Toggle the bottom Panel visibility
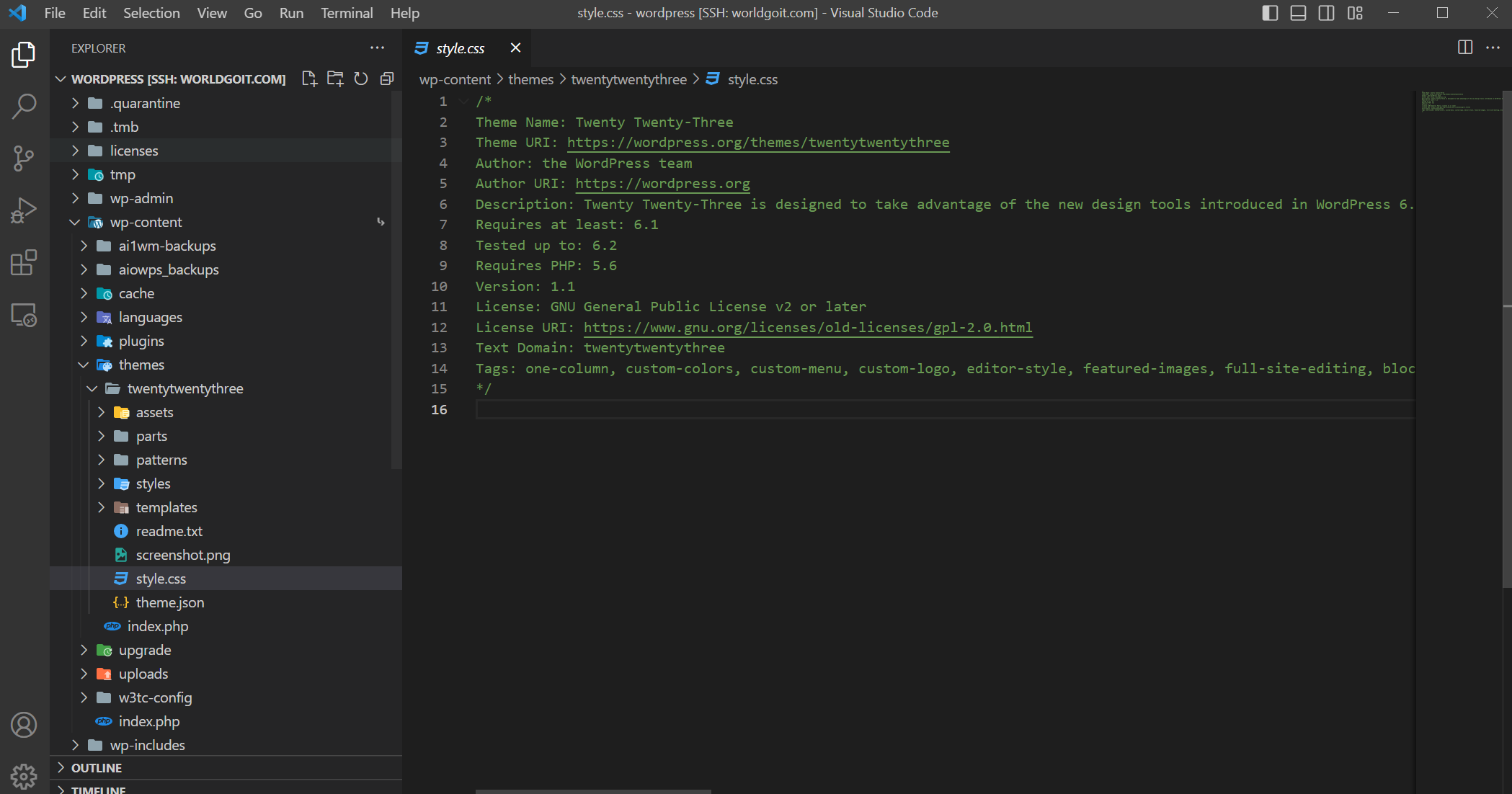The height and width of the screenshot is (794, 1512). click(1297, 12)
